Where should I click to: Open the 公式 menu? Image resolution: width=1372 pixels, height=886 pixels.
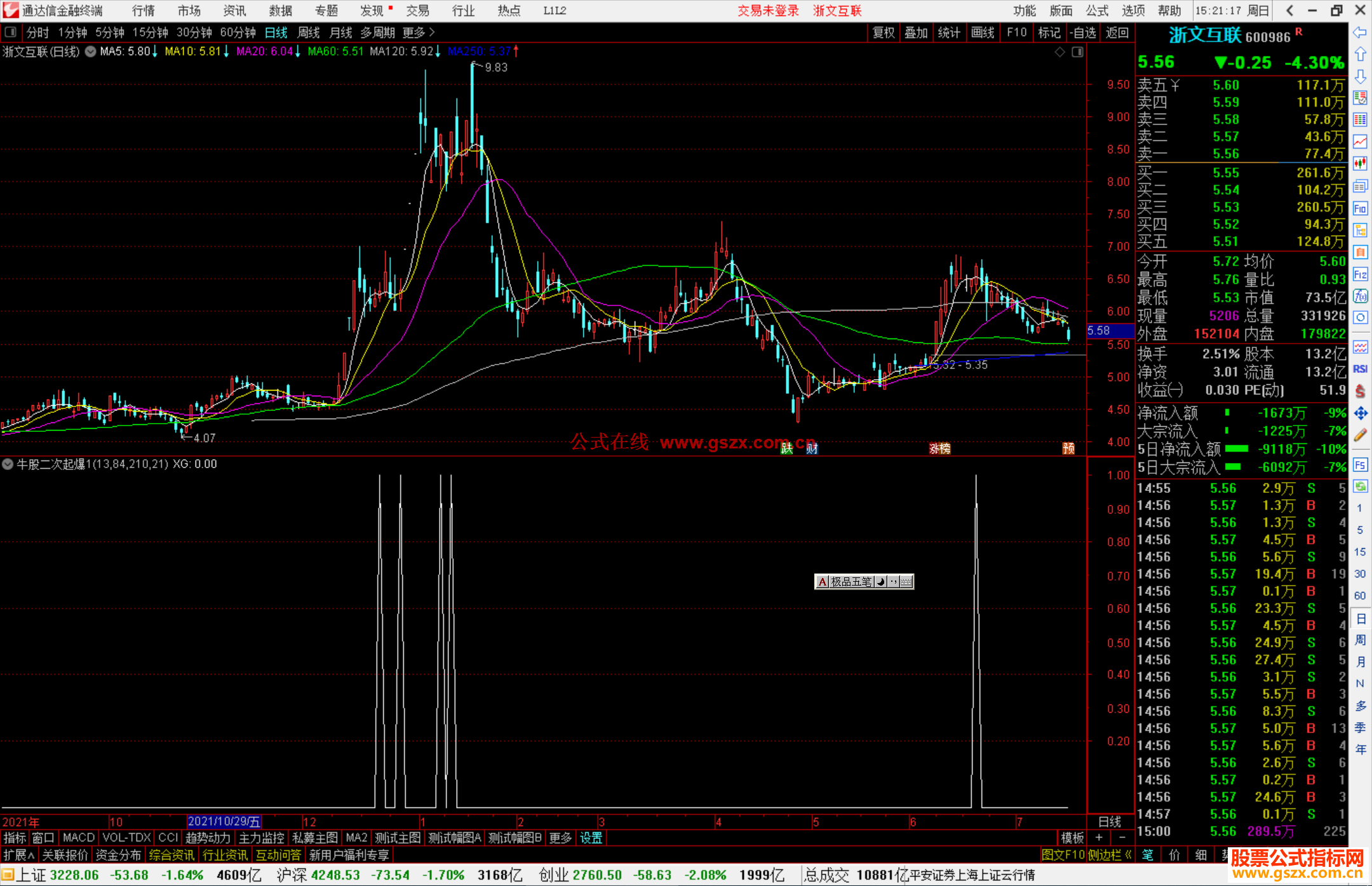(x=1097, y=11)
